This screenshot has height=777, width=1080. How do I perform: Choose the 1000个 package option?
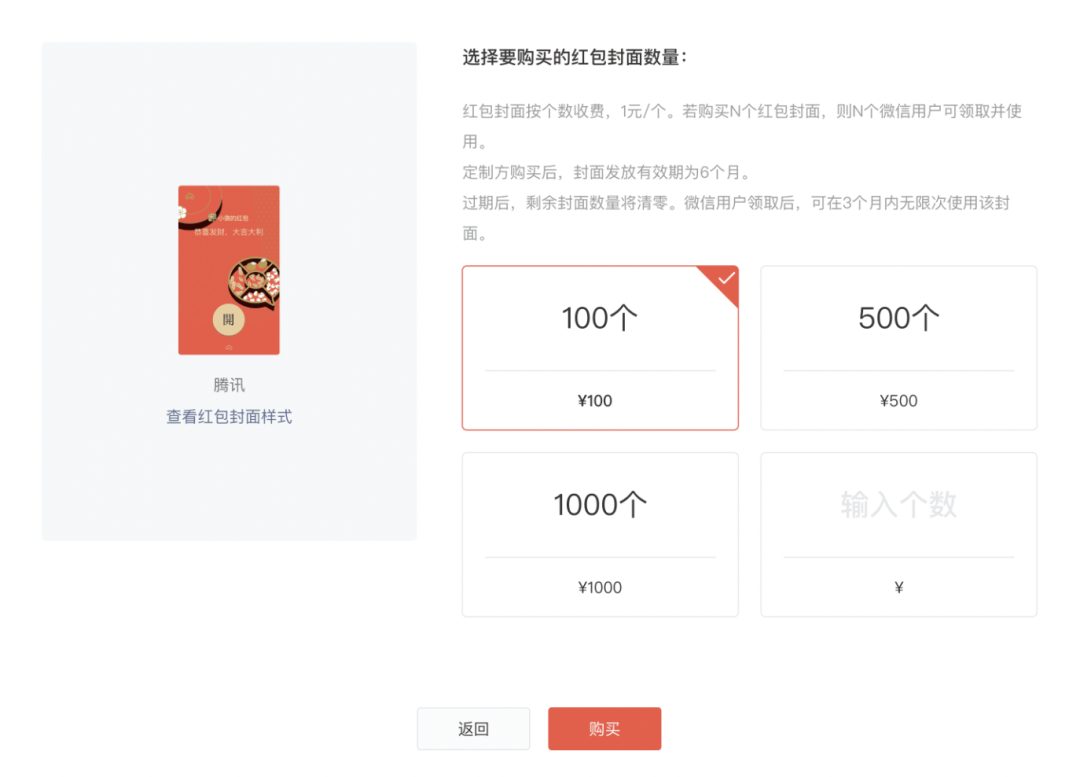tap(600, 535)
